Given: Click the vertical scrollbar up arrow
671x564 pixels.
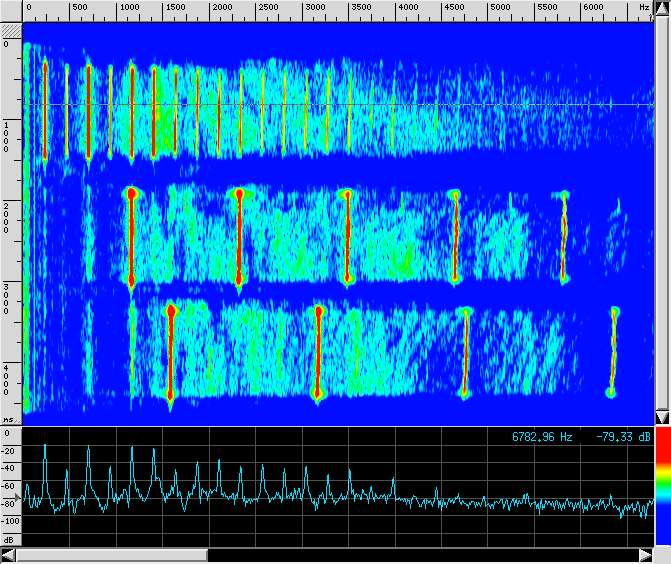Looking at the screenshot, I should [x=661, y=7].
